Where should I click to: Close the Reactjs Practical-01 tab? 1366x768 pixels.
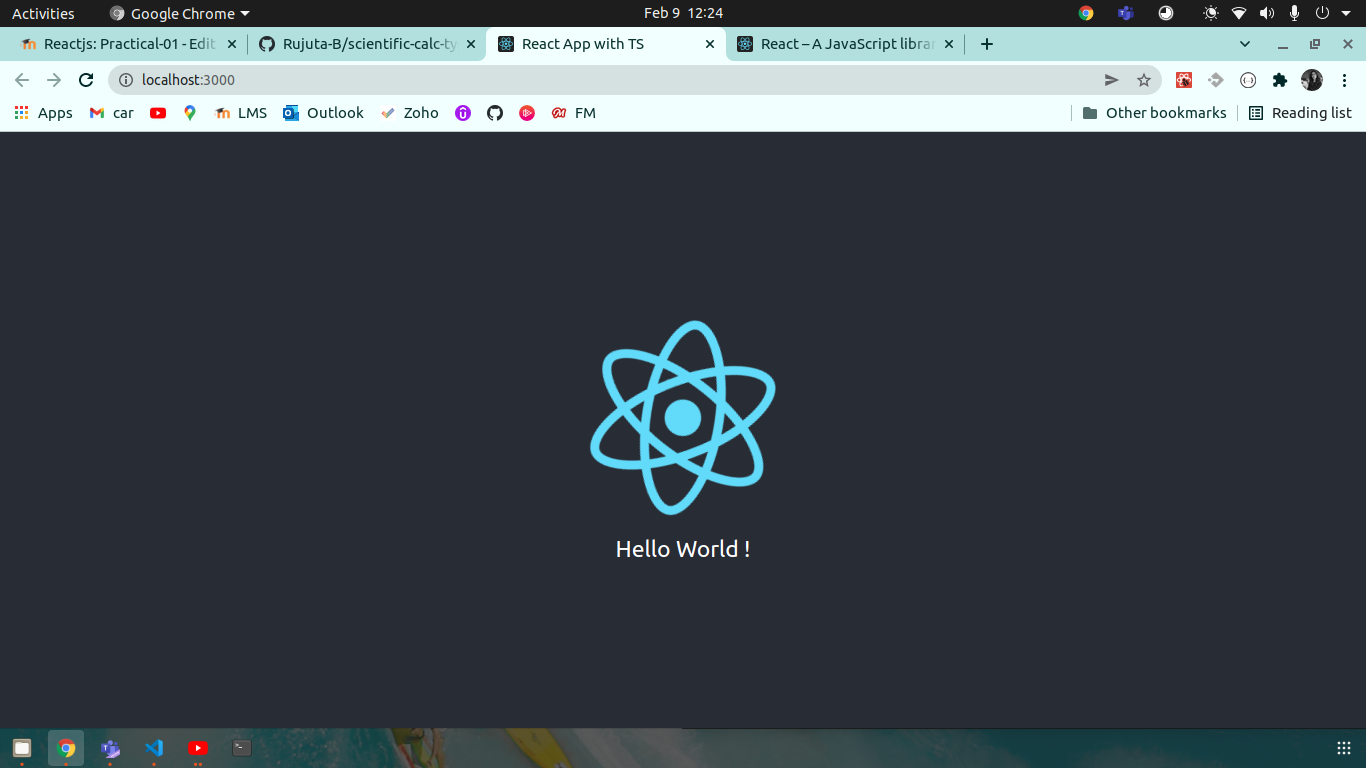pos(233,44)
